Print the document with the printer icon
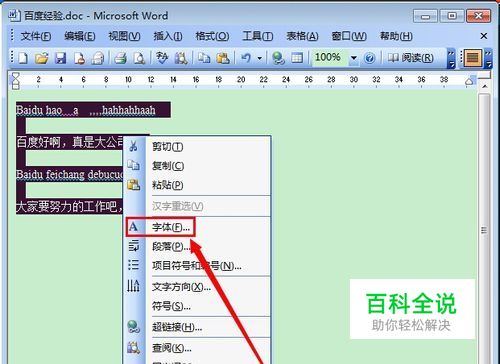500x364 pixels. pos(120,58)
